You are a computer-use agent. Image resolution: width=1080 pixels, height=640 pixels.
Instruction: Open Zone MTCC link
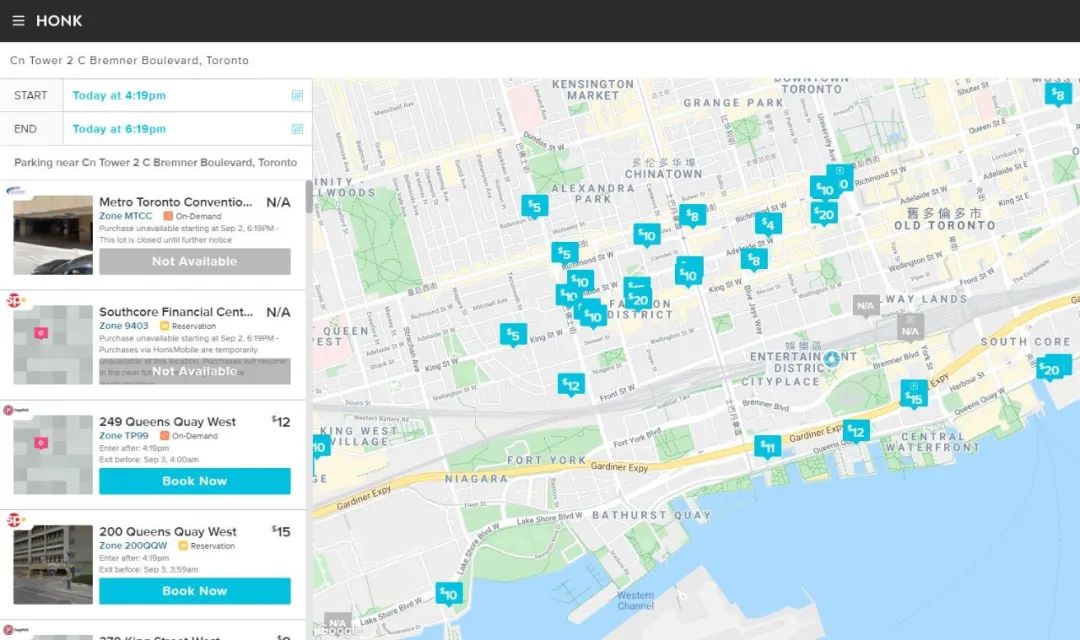[125, 216]
